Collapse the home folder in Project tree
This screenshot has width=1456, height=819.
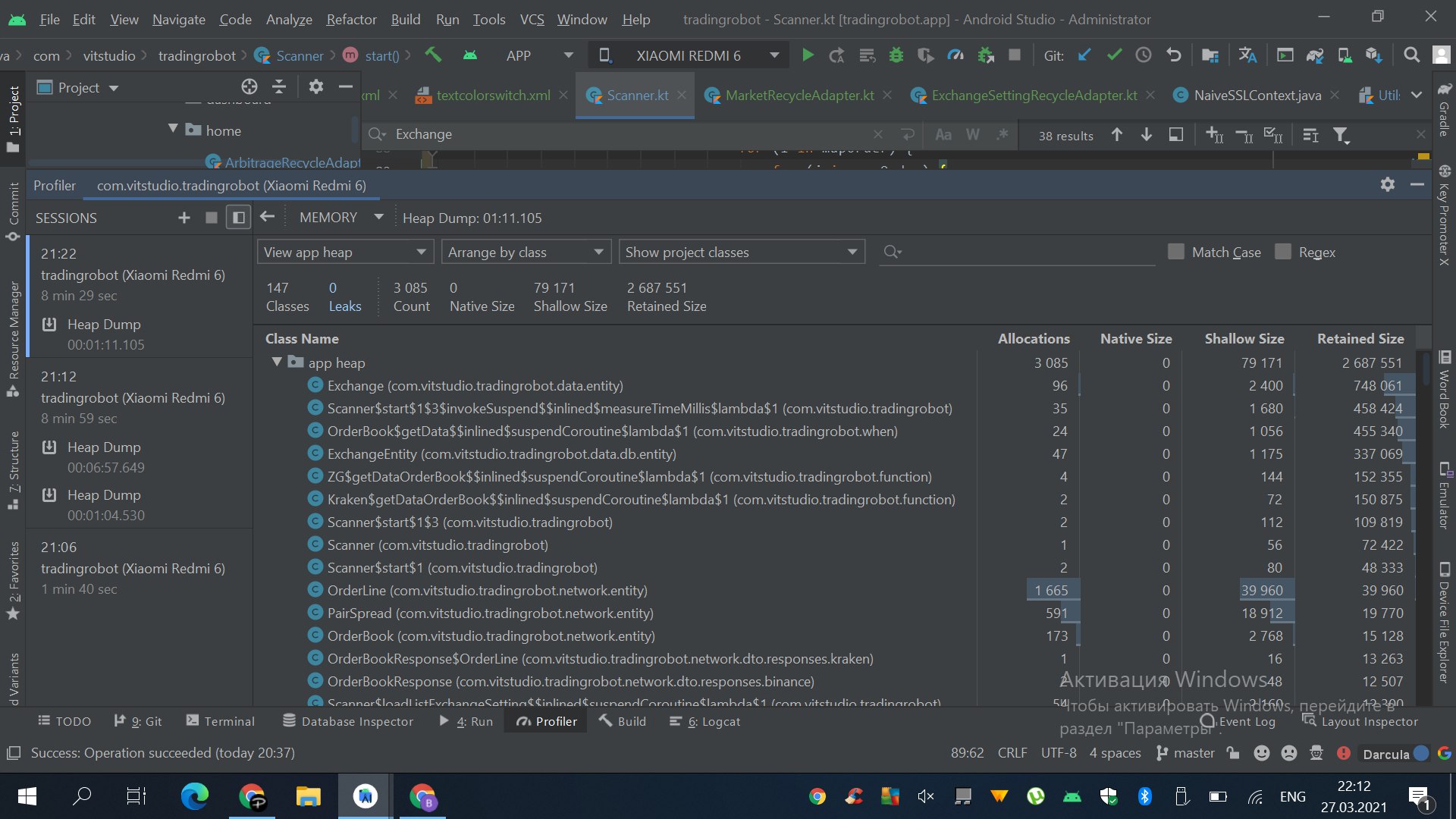click(x=173, y=130)
